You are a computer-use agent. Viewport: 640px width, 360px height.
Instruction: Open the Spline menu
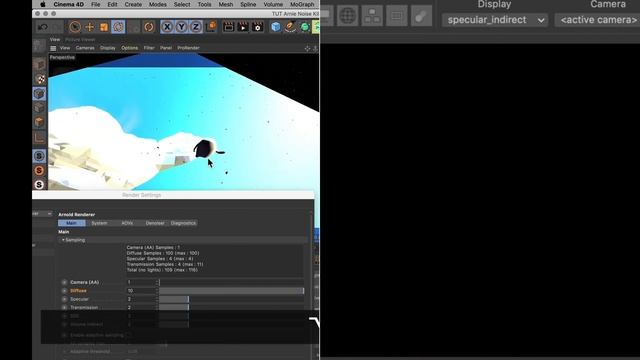pyautogui.click(x=248, y=4)
